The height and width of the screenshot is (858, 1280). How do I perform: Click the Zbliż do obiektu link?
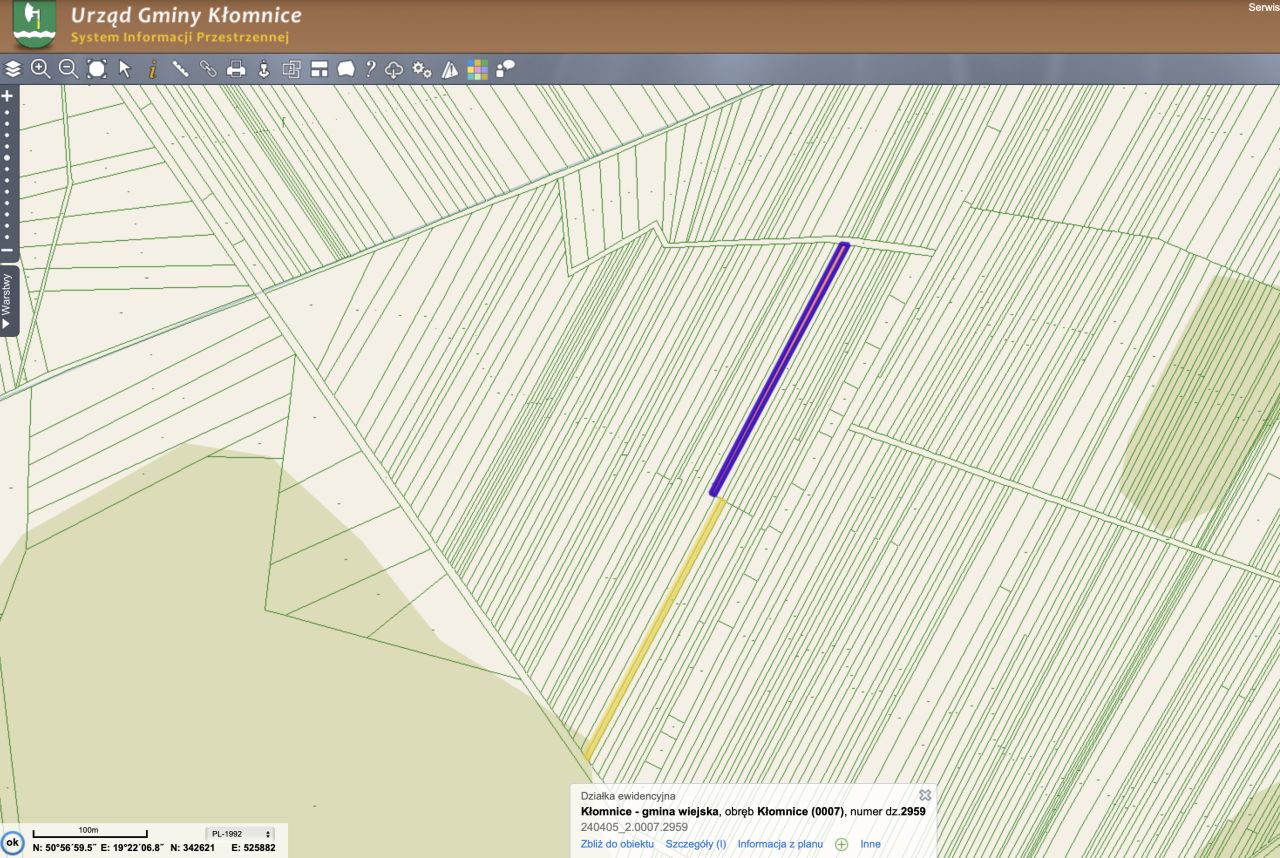(x=617, y=844)
